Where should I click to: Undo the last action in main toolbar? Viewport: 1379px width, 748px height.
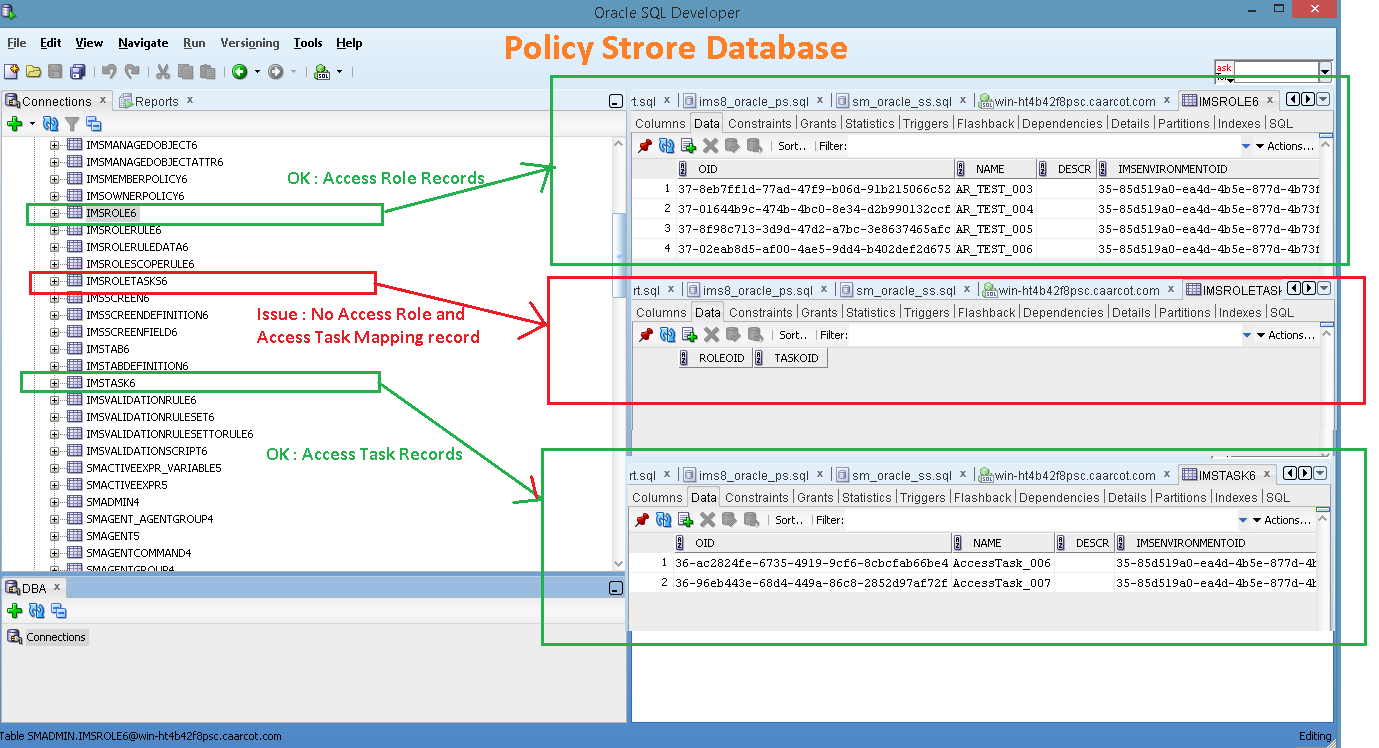(109, 72)
